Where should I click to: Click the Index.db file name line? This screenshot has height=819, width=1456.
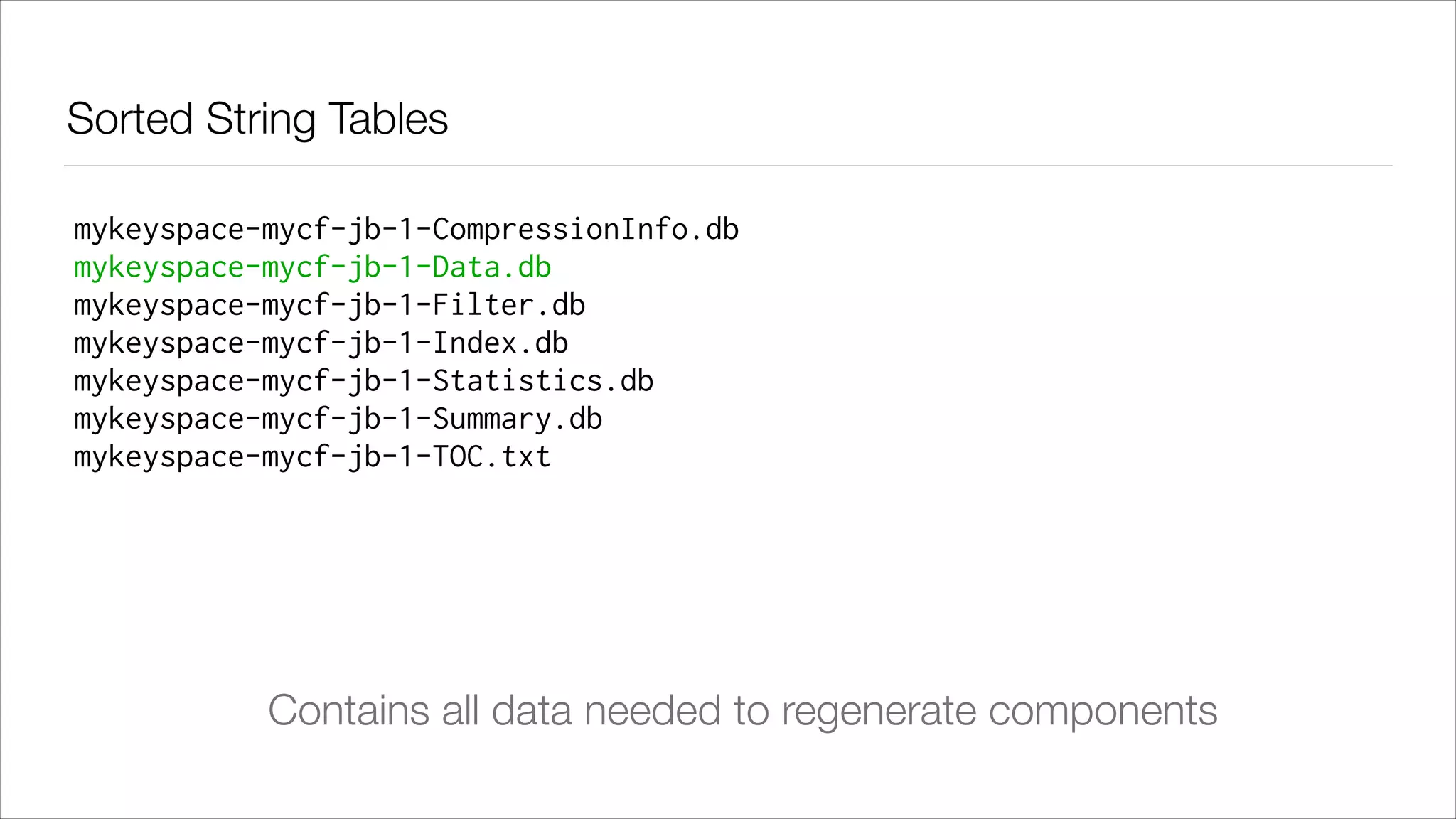[x=321, y=343]
